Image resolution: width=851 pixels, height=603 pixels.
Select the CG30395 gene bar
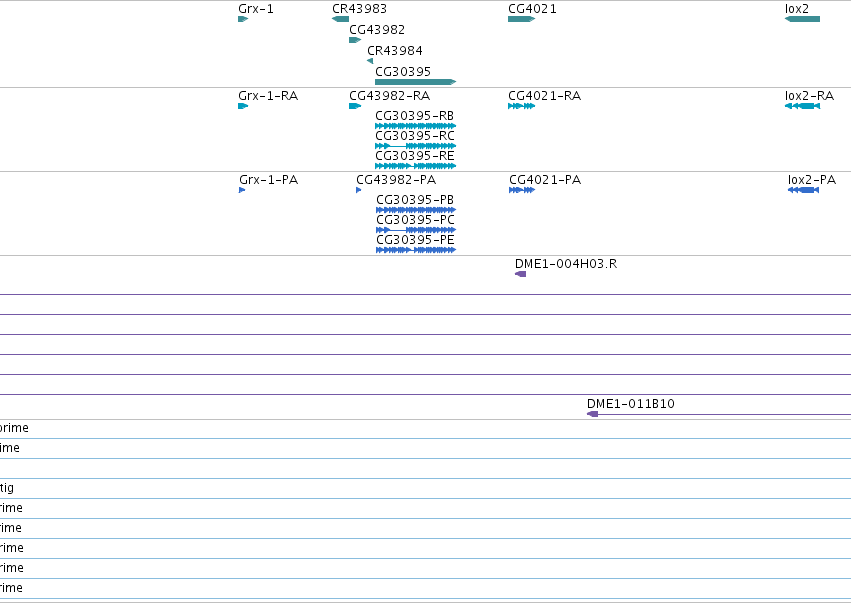tap(416, 82)
